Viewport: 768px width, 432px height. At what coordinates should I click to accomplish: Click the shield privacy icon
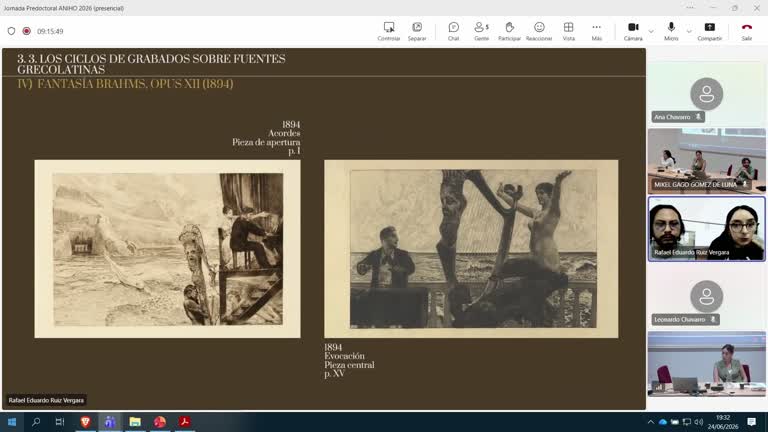[11, 31]
